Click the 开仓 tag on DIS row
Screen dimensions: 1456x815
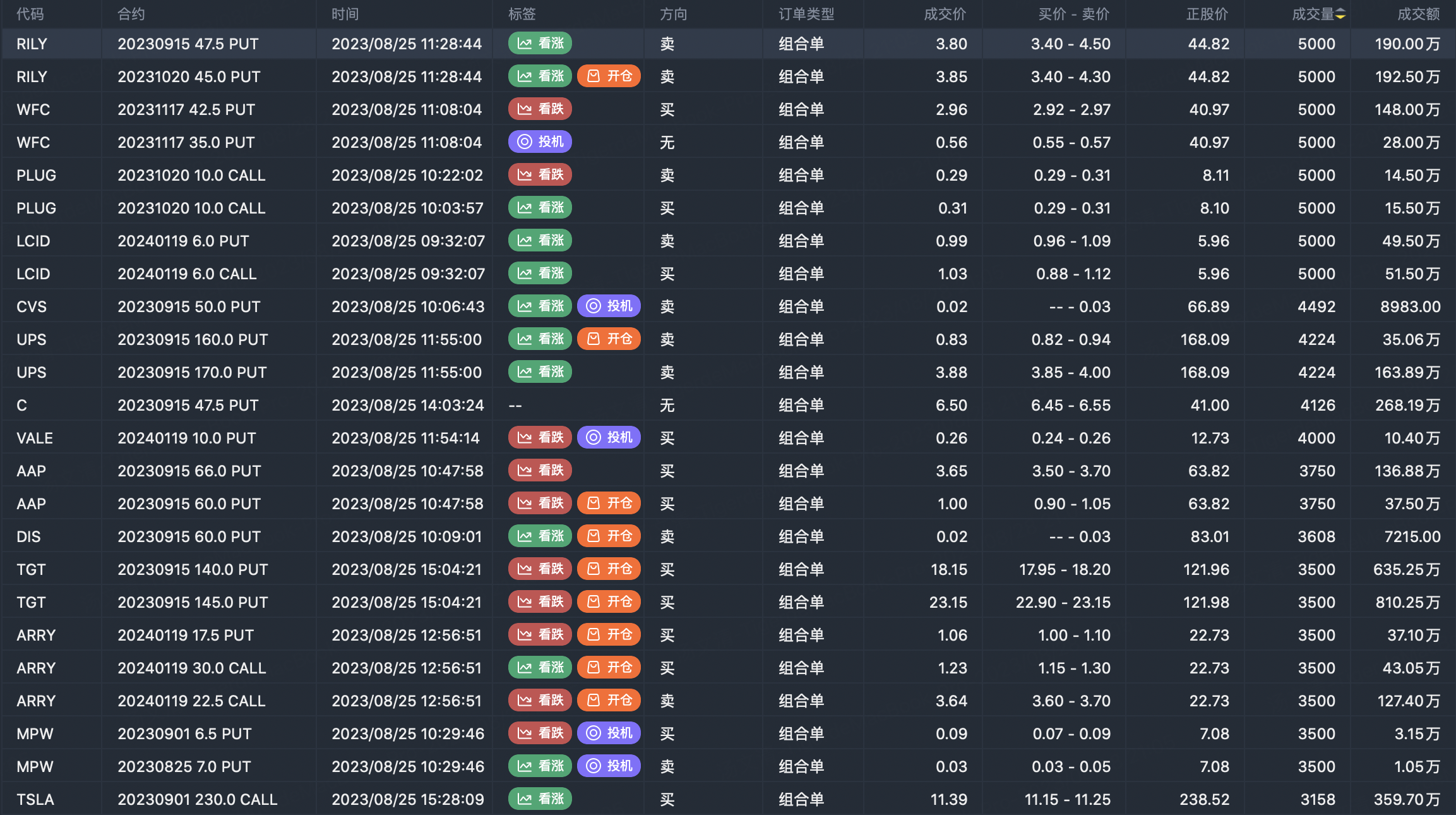[x=609, y=536]
